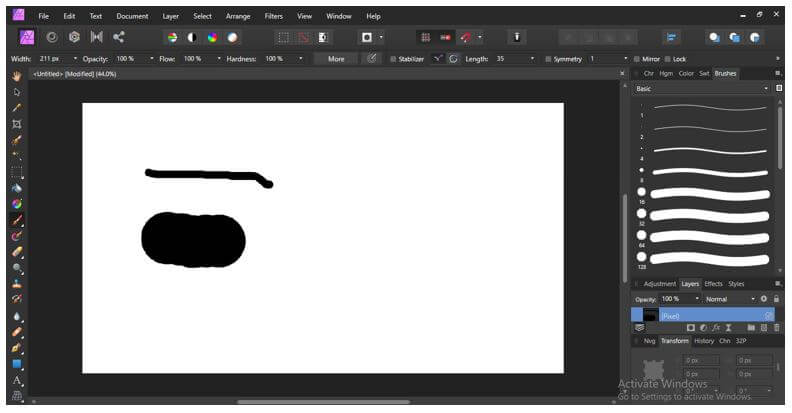This screenshot has height=413, width=792.
Task: Toggle the rope stabilizer mode button
Action: point(438,59)
